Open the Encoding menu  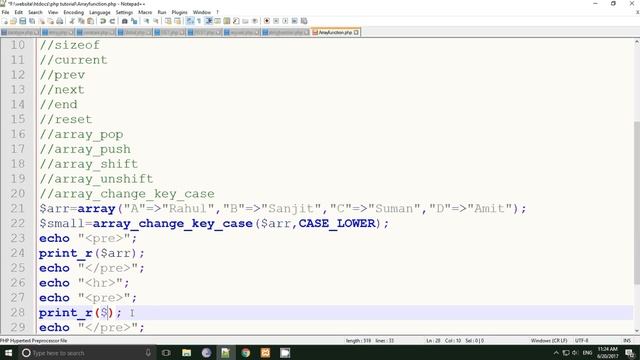click(x=73, y=12)
